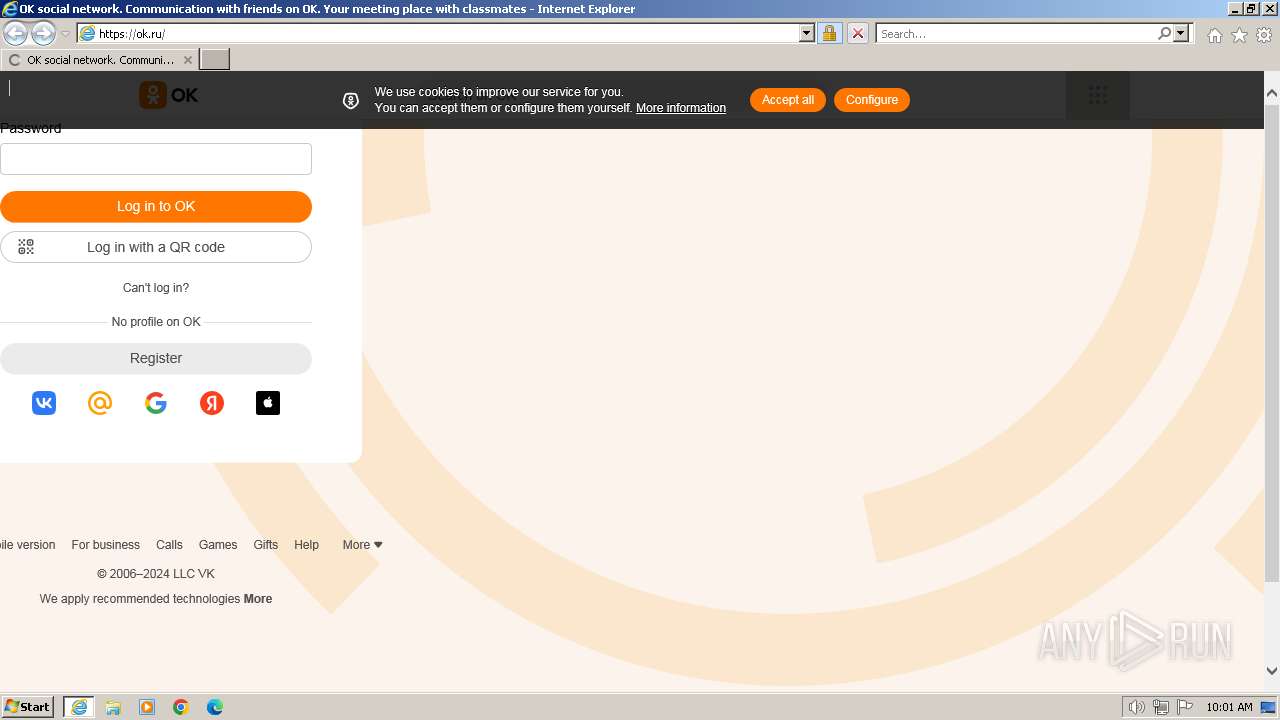
Task: Open the Calls footer link
Action: [169, 545]
